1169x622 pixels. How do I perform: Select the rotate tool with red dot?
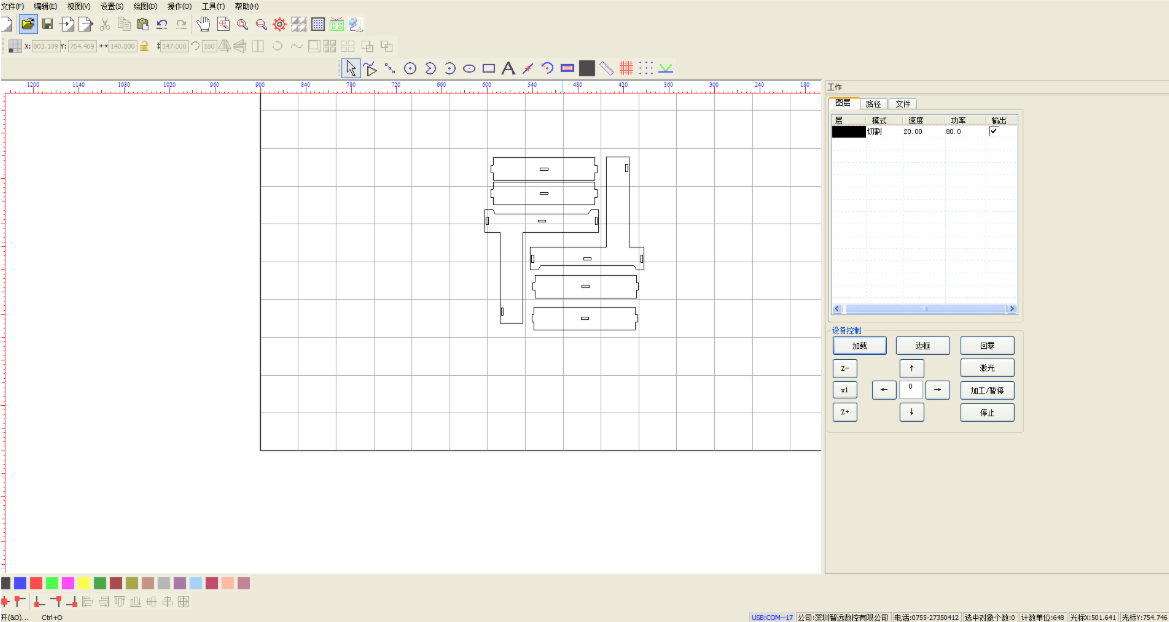click(547, 68)
